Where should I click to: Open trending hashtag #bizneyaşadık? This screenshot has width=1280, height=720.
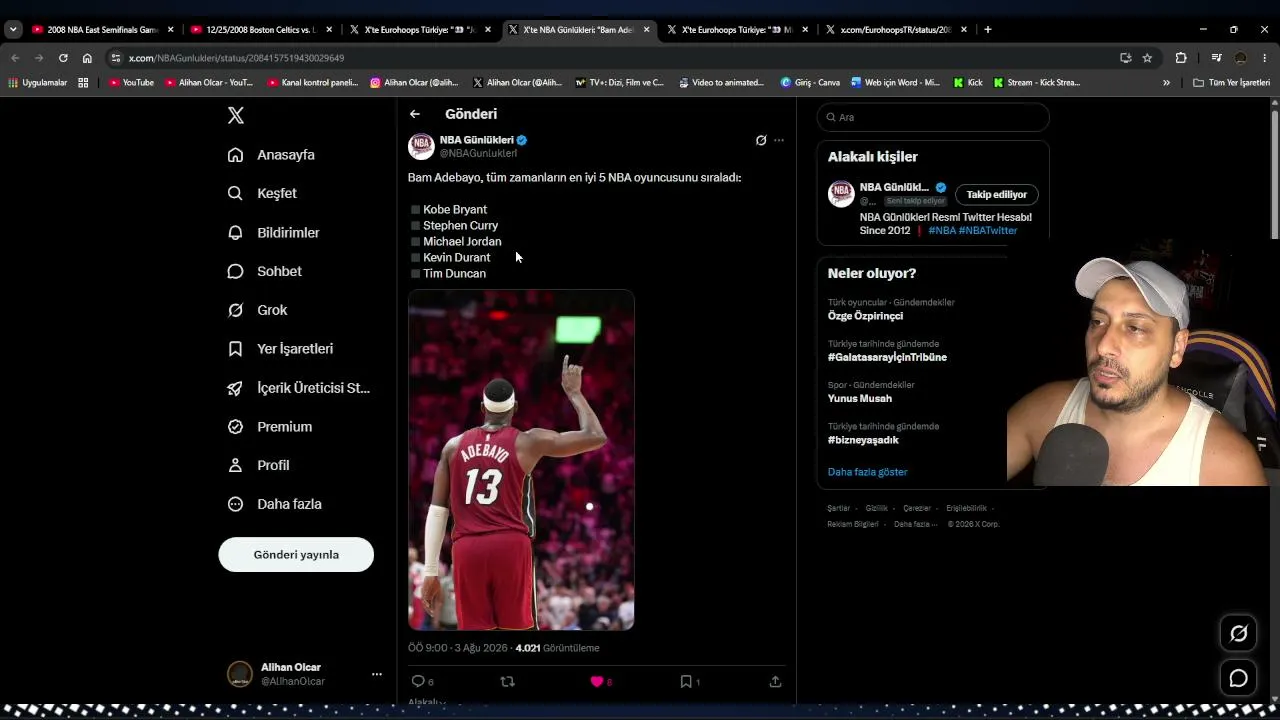pyautogui.click(x=863, y=440)
